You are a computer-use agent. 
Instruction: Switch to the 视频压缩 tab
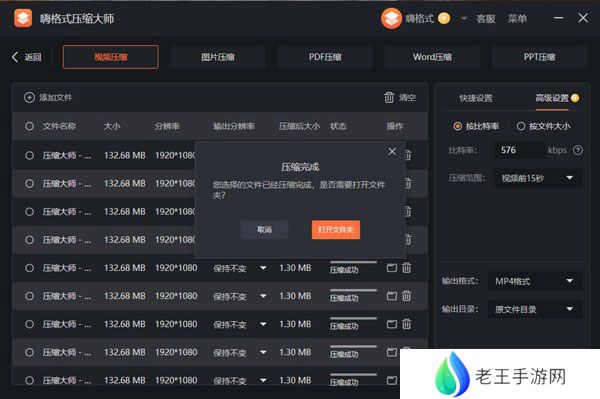click(111, 57)
